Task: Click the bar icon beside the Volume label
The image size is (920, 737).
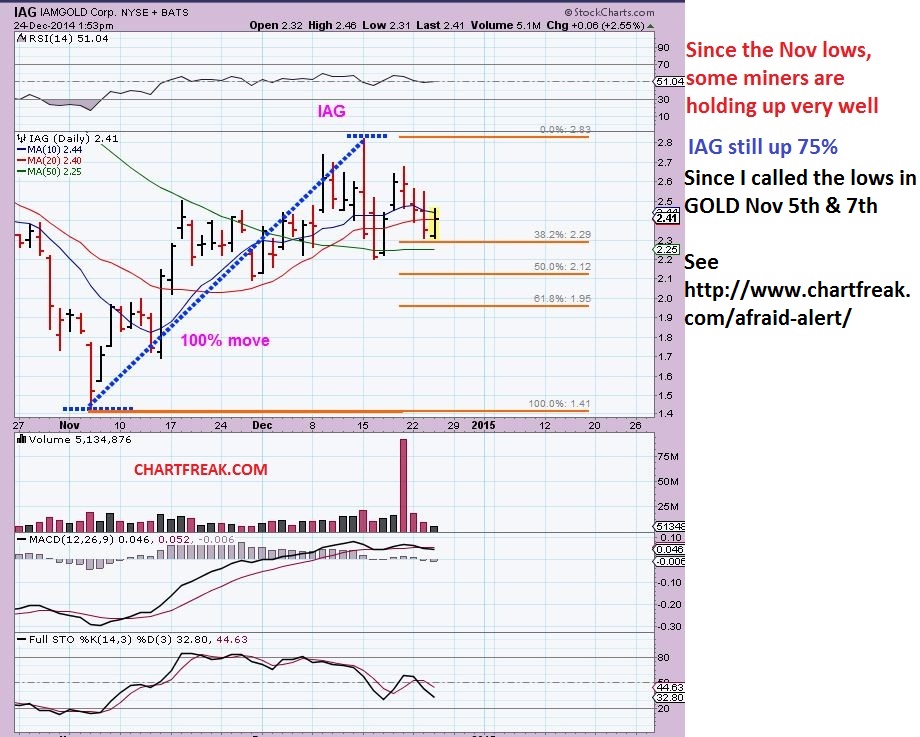Action: [22, 439]
